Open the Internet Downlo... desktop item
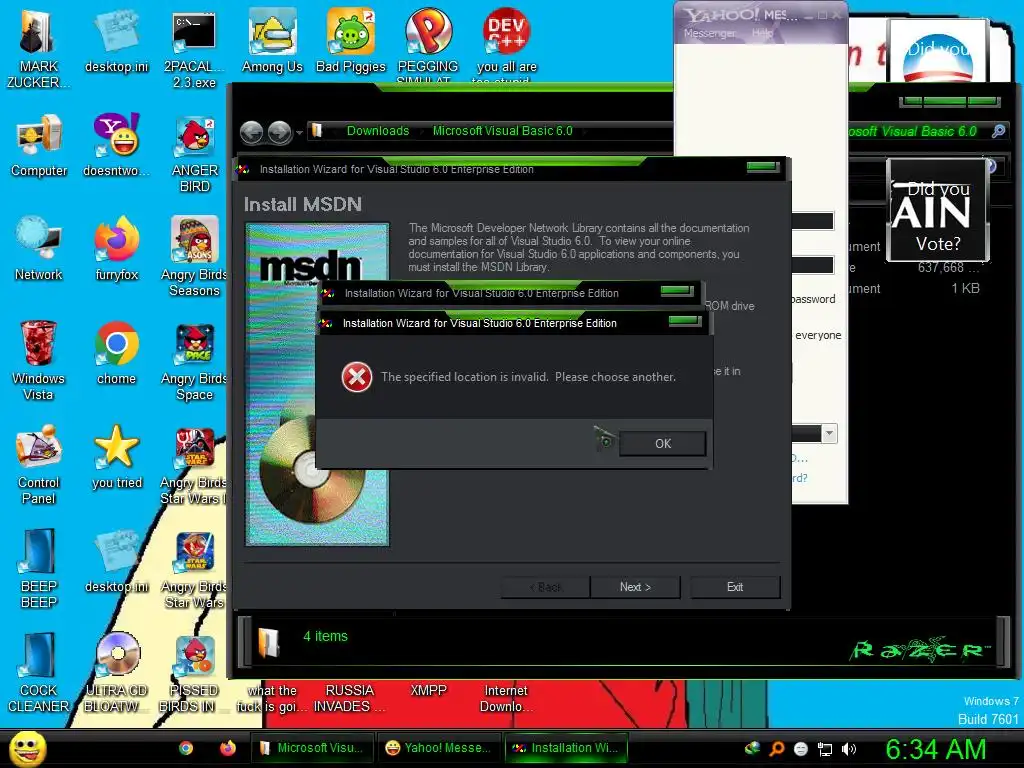This screenshot has height=768, width=1024. point(505,698)
